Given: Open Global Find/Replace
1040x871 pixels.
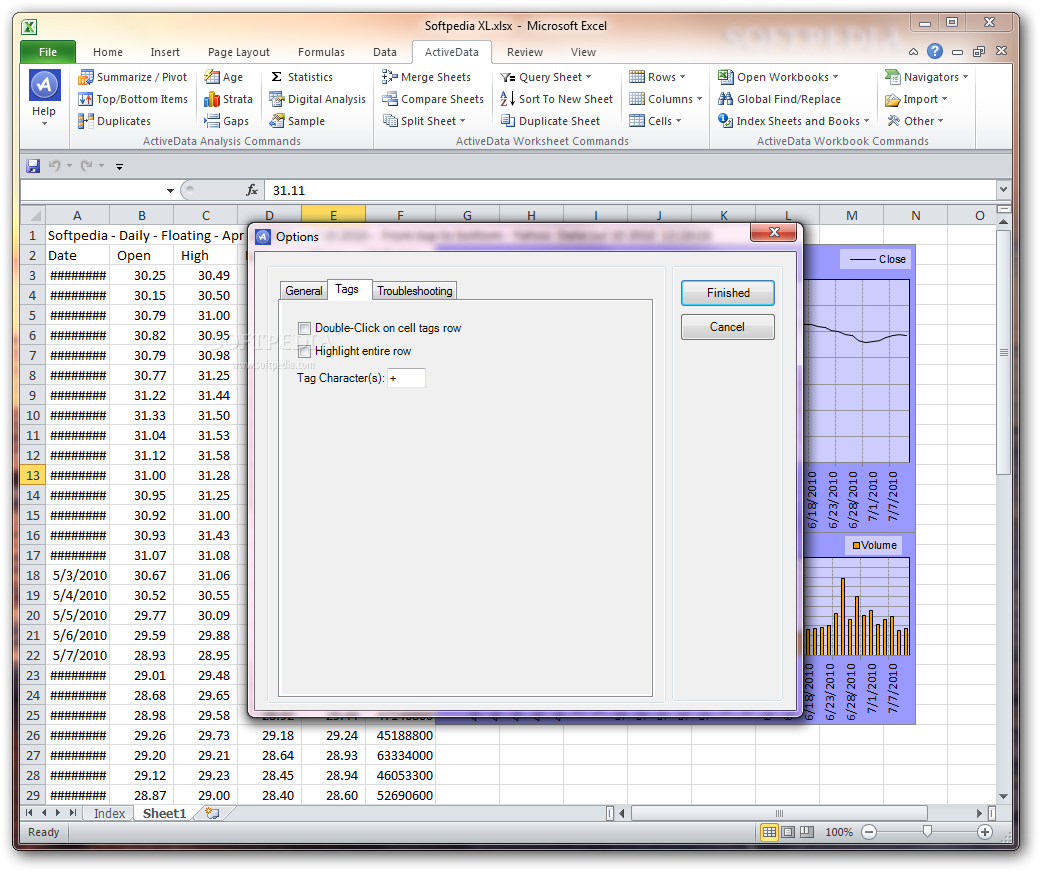Looking at the screenshot, I should (x=779, y=99).
